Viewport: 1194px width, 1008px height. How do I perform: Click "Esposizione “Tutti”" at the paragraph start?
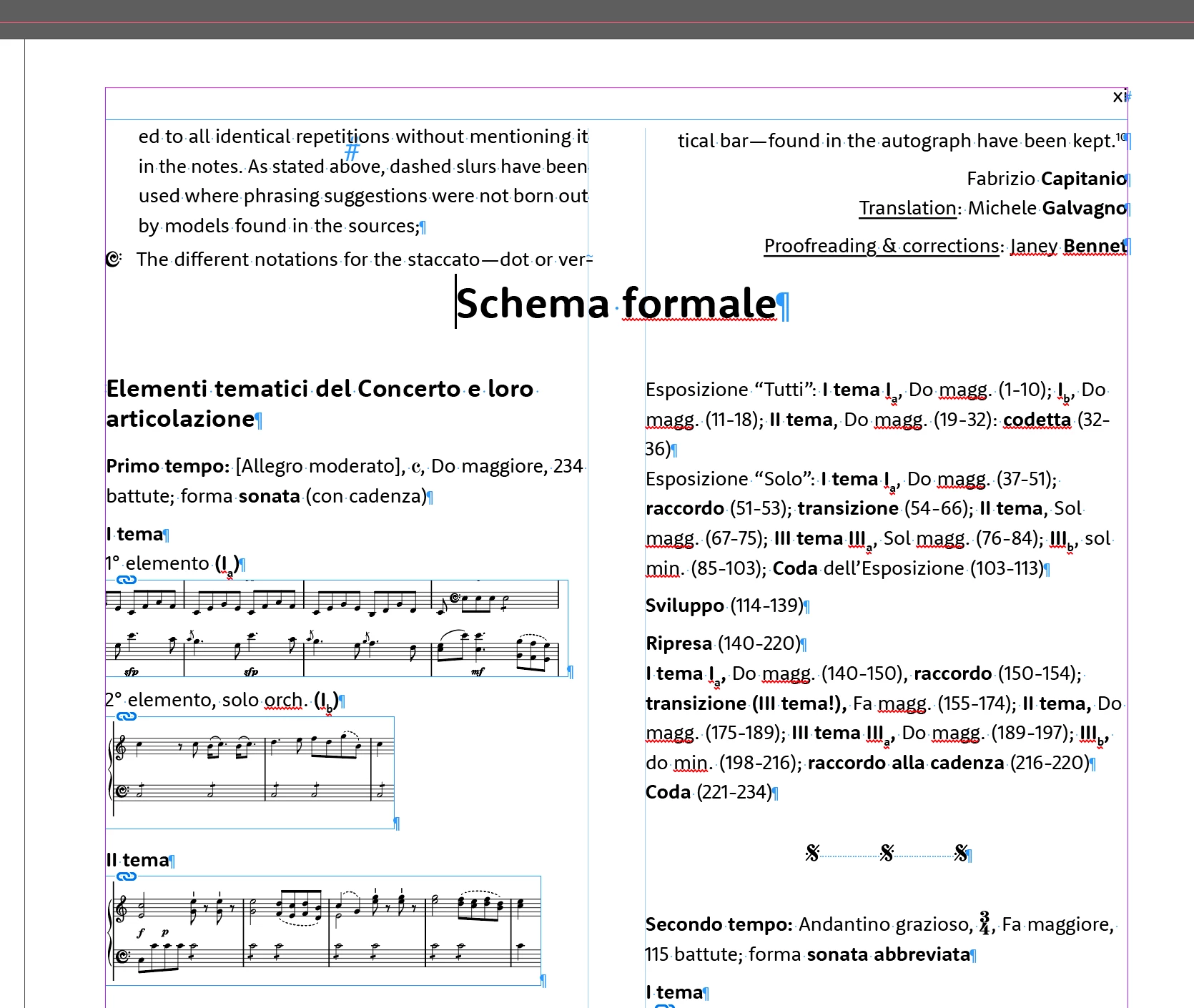pos(731,390)
